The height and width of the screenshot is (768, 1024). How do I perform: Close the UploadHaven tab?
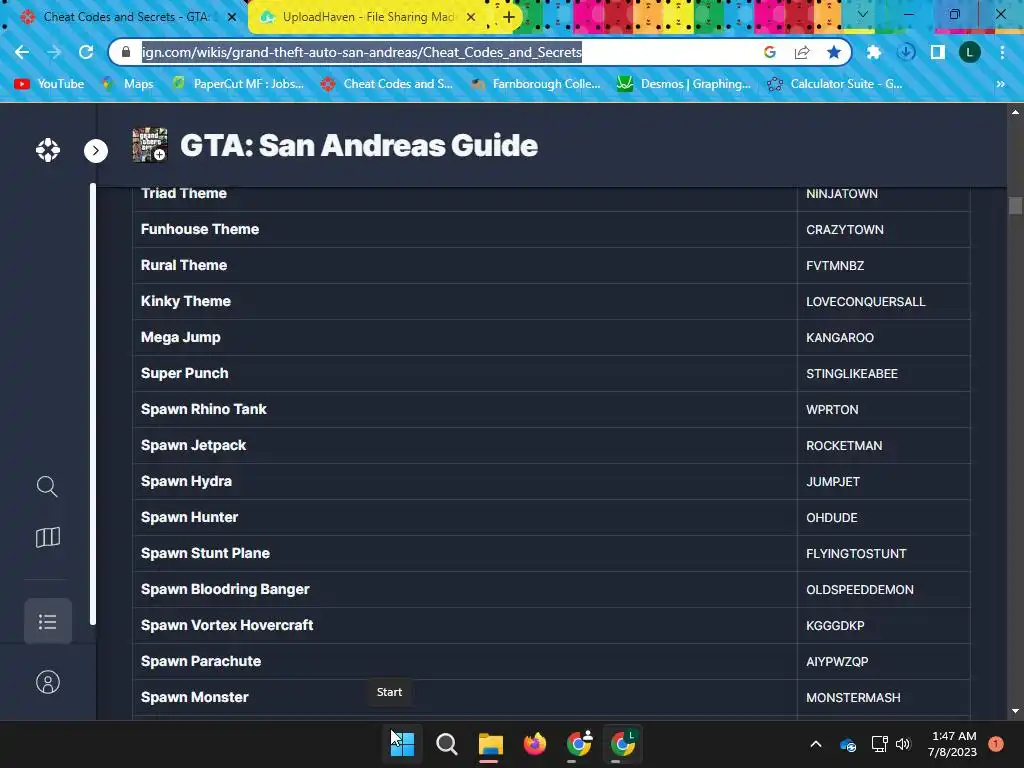471,17
